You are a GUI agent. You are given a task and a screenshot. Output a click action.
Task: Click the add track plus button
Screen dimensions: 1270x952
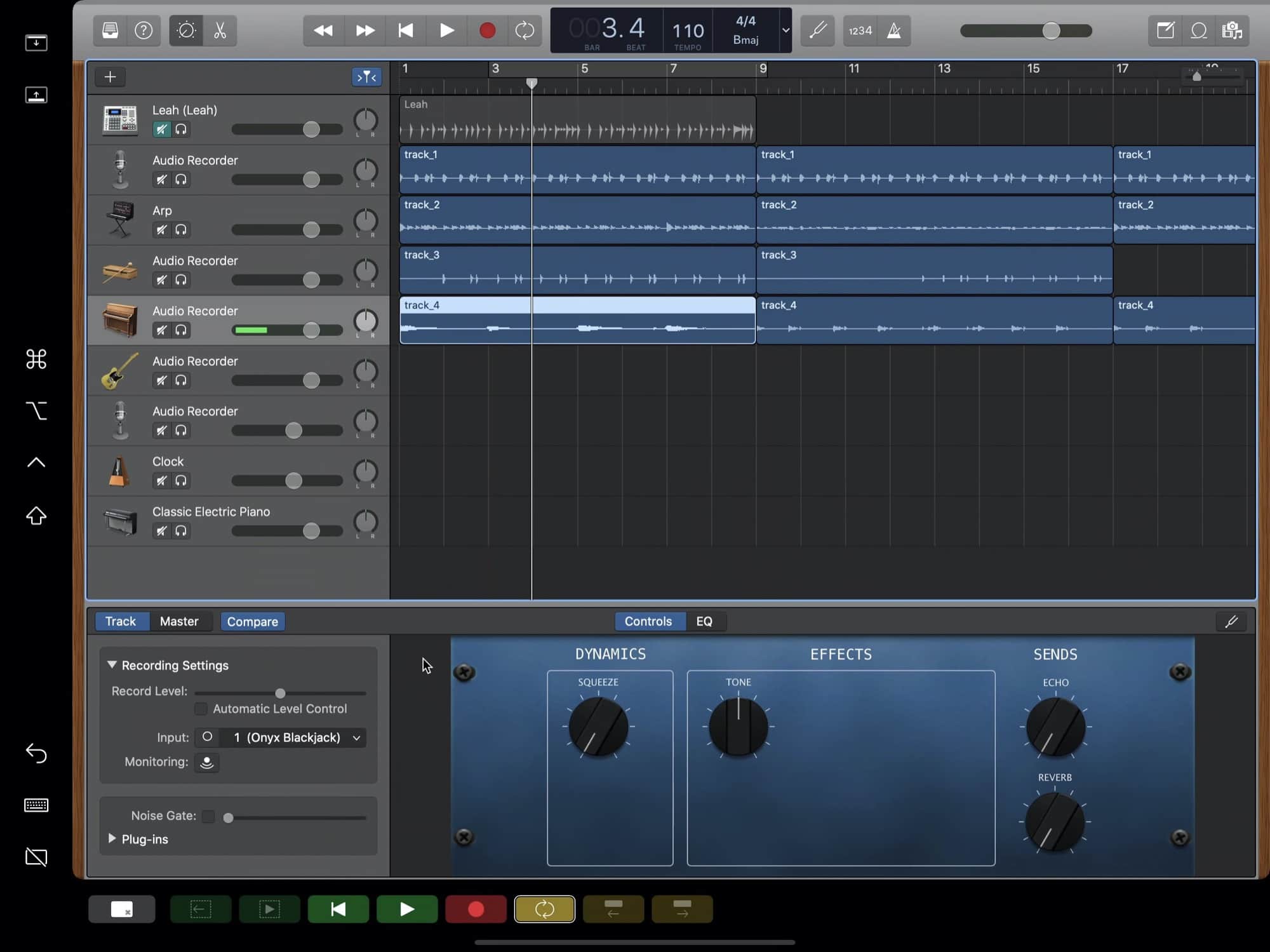(110, 77)
